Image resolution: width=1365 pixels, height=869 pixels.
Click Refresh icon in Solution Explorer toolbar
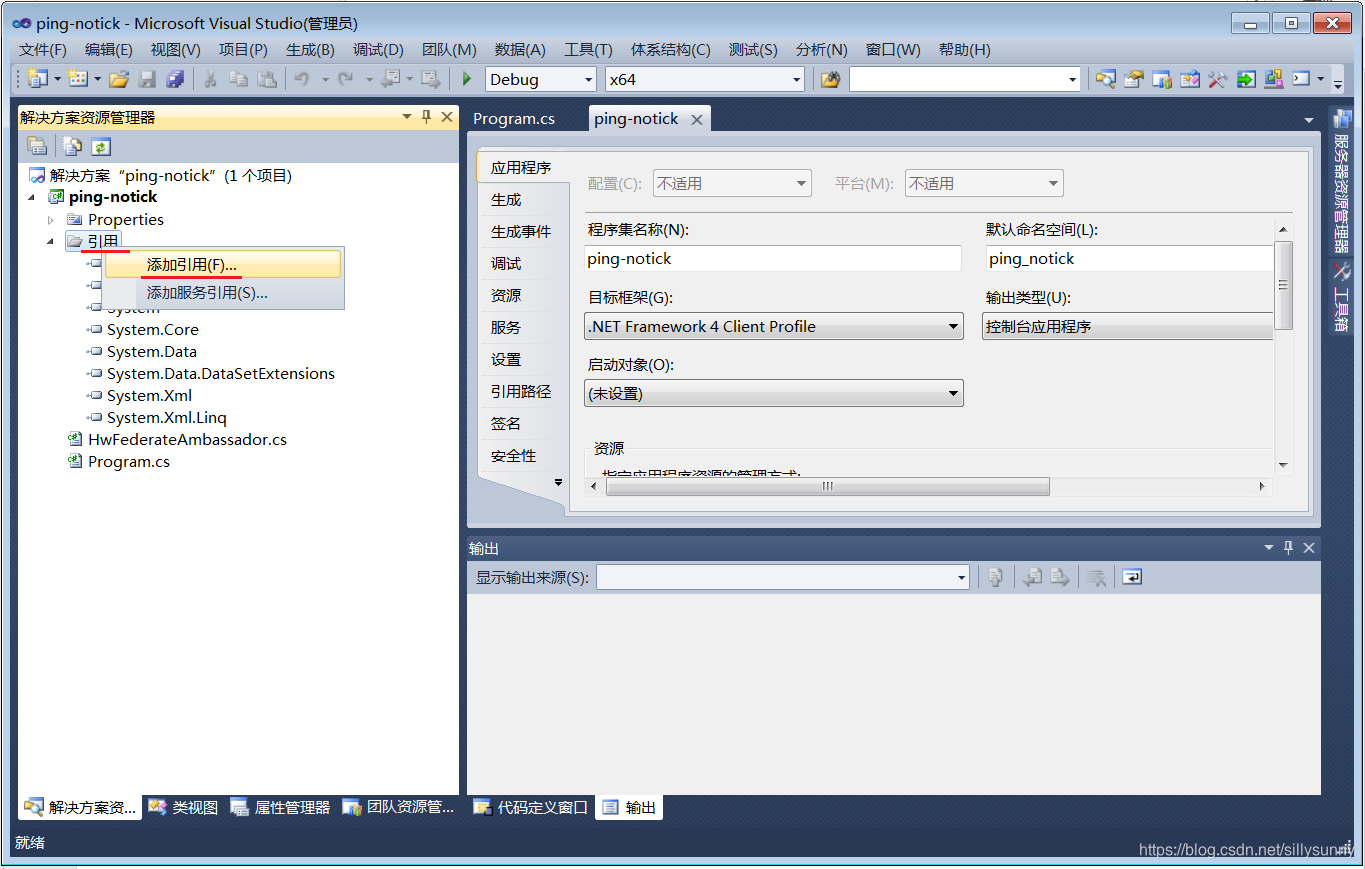tap(100, 146)
